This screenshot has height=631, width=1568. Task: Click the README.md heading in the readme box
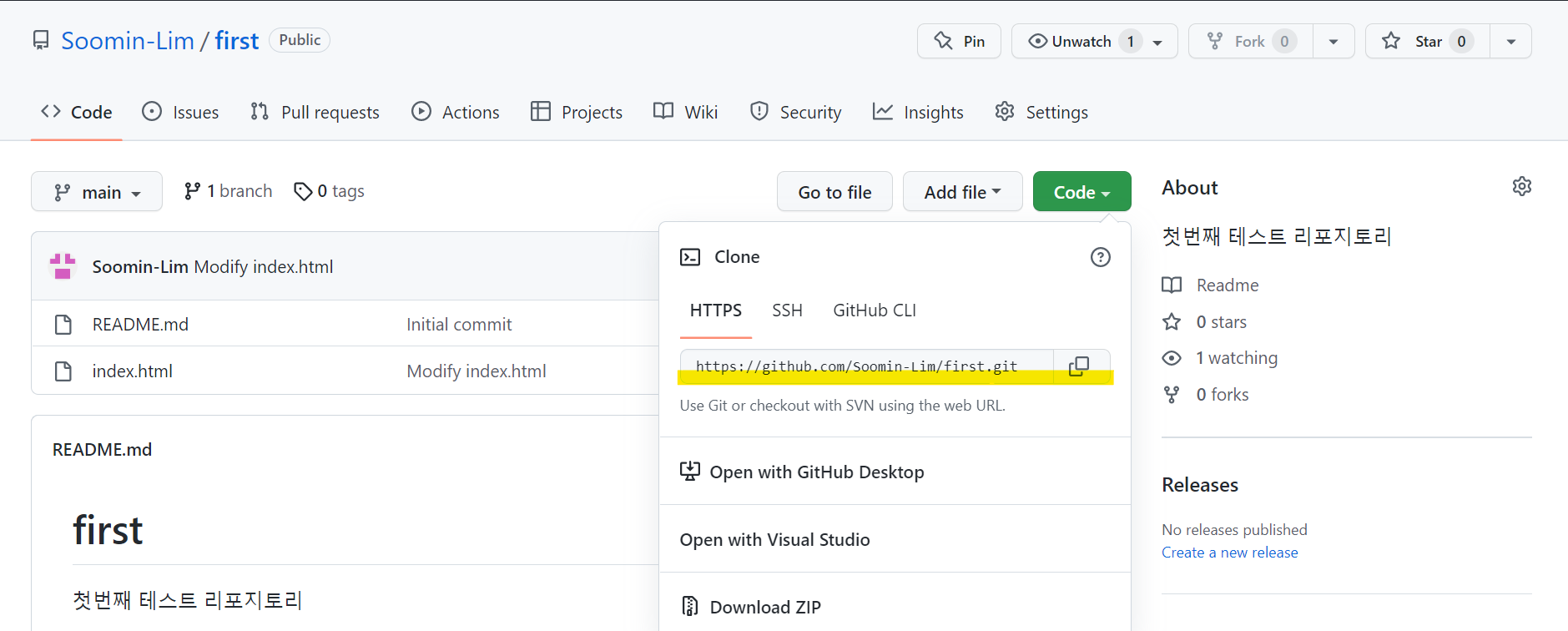tap(103, 450)
